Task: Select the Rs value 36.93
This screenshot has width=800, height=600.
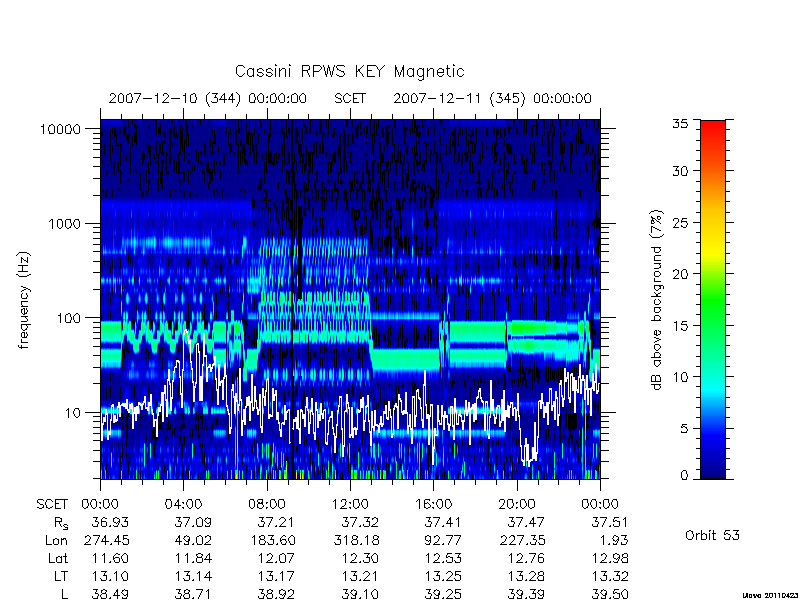Action: tap(110, 522)
